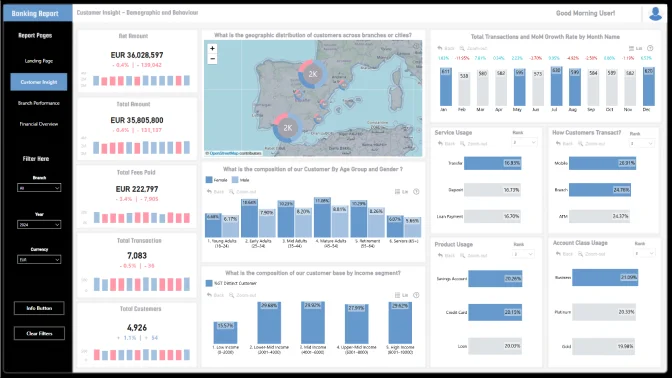Open info help icon in Age Group chart

[x=416, y=192]
